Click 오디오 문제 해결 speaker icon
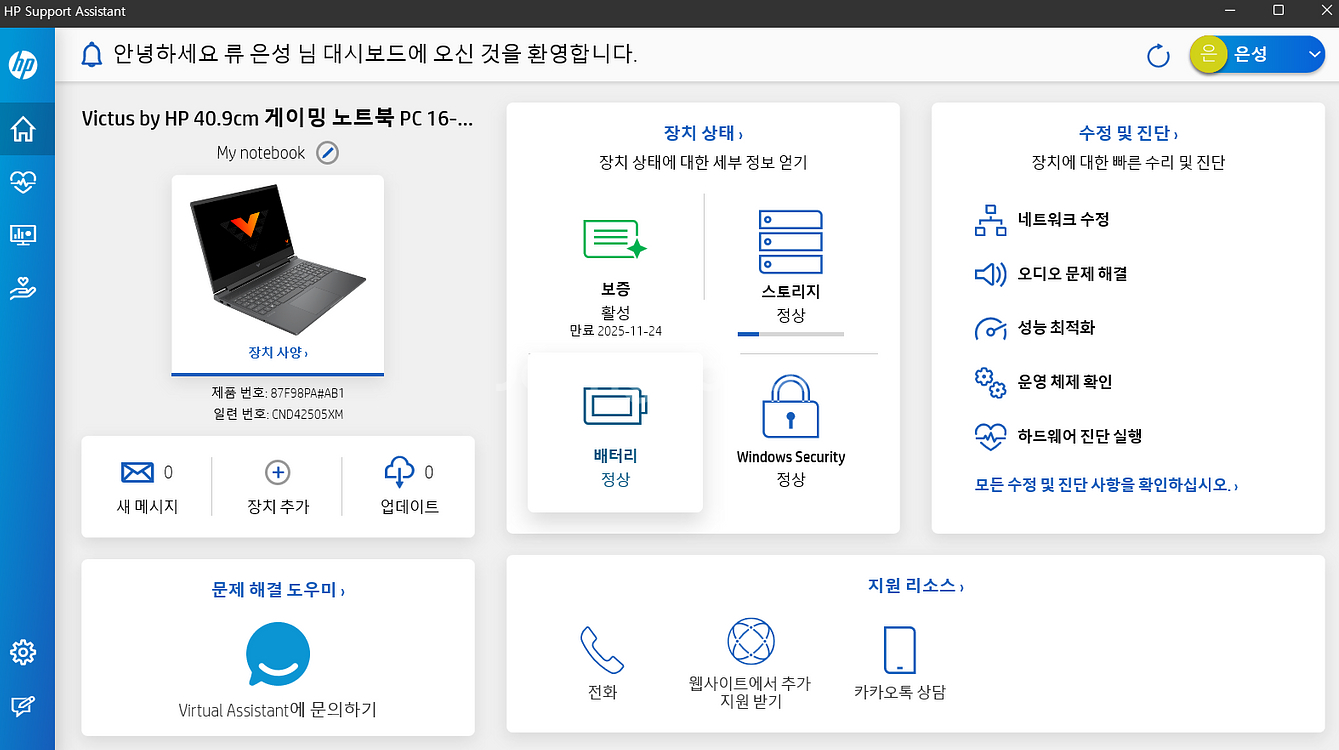Image resolution: width=1339 pixels, height=750 pixels. [990, 274]
